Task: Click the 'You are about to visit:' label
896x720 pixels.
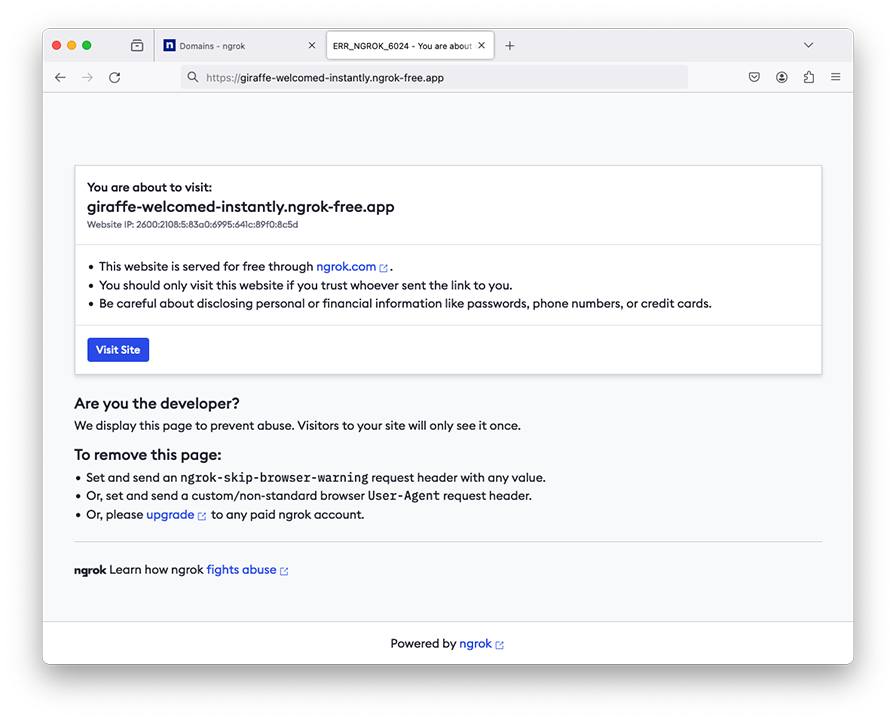Action: (x=149, y=187)
